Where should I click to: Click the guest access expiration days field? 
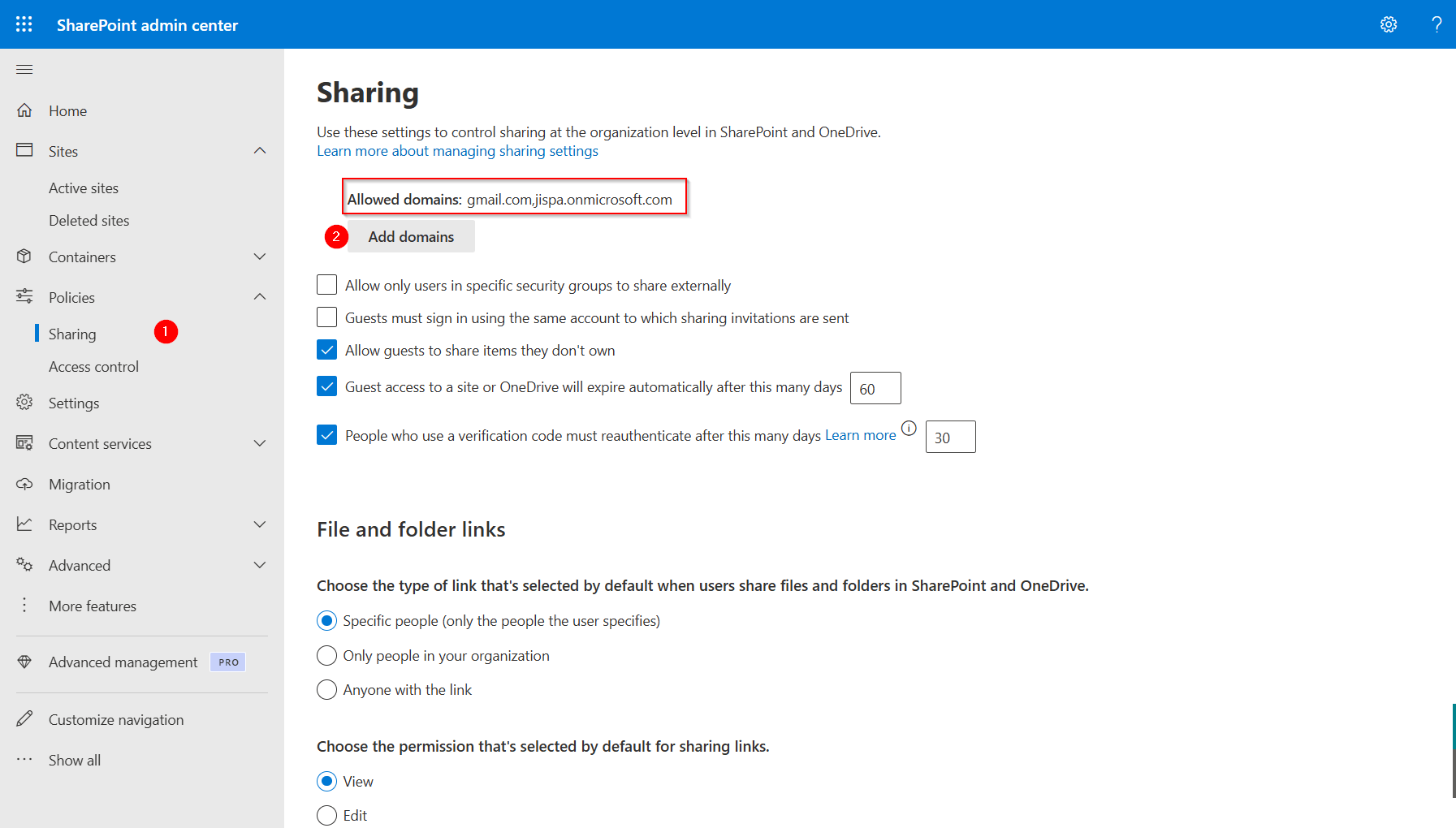pyautogui.click(x=875, y=387)
